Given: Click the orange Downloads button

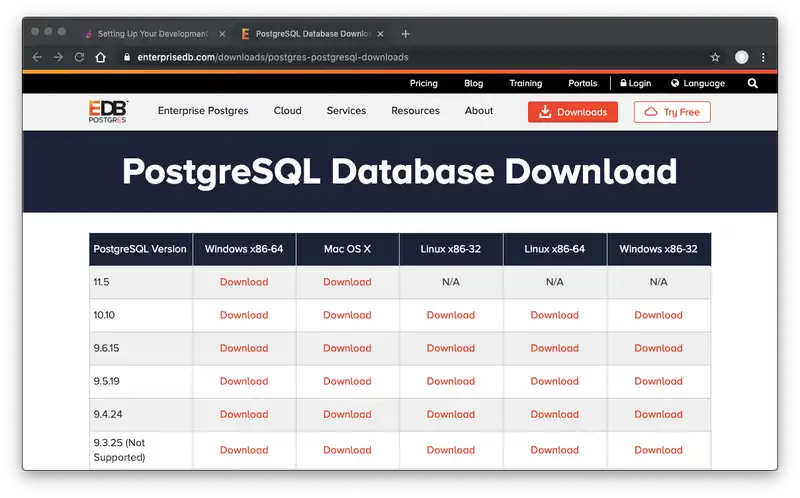Looking at the screenshot, I should [x=573, y=112].
